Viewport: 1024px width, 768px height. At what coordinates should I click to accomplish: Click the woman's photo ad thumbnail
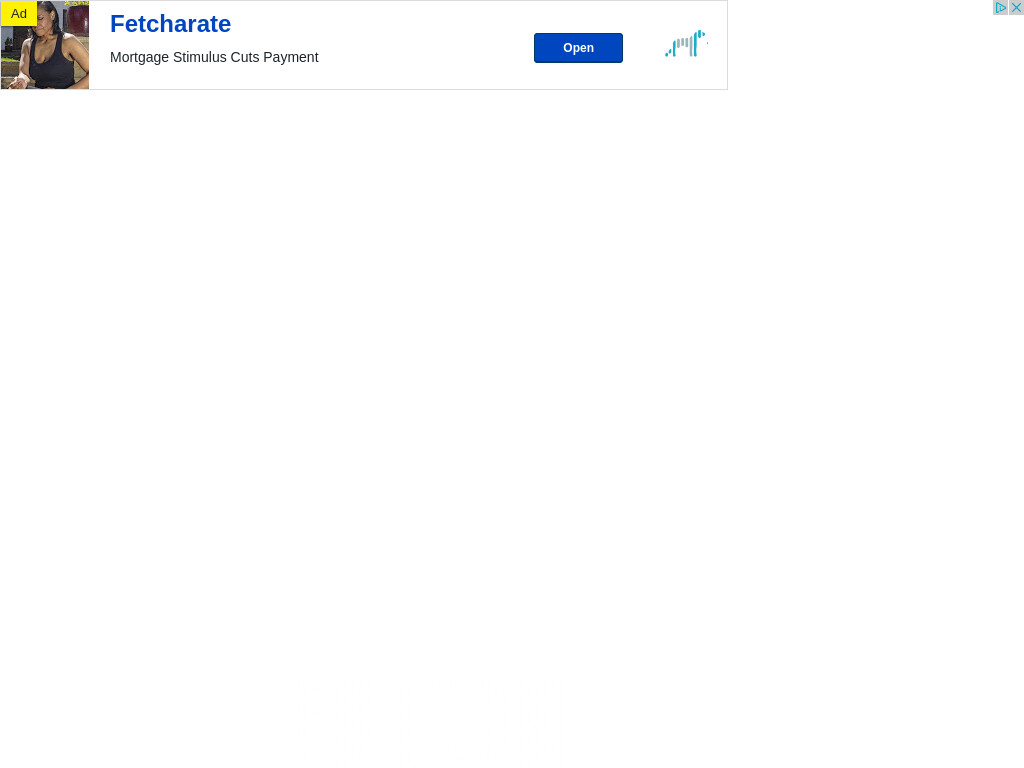click(45, 45)
